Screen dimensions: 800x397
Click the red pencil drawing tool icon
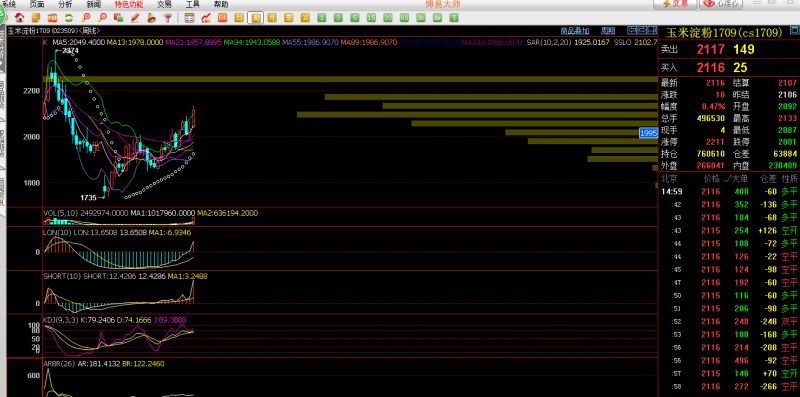(x=135, y=18)
